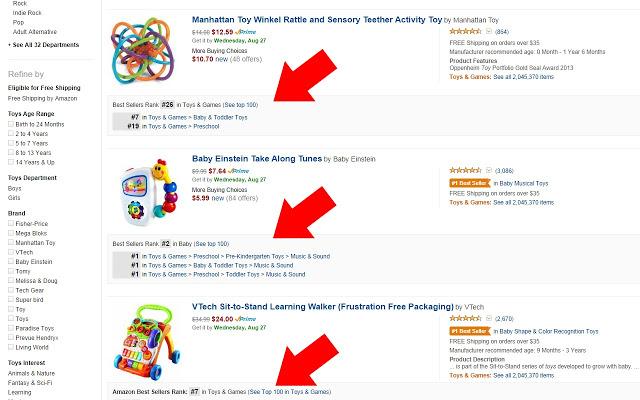Select Animals & Nature under Toys Interest
This screenshot has width=640, height=400.
click(31, 375)
